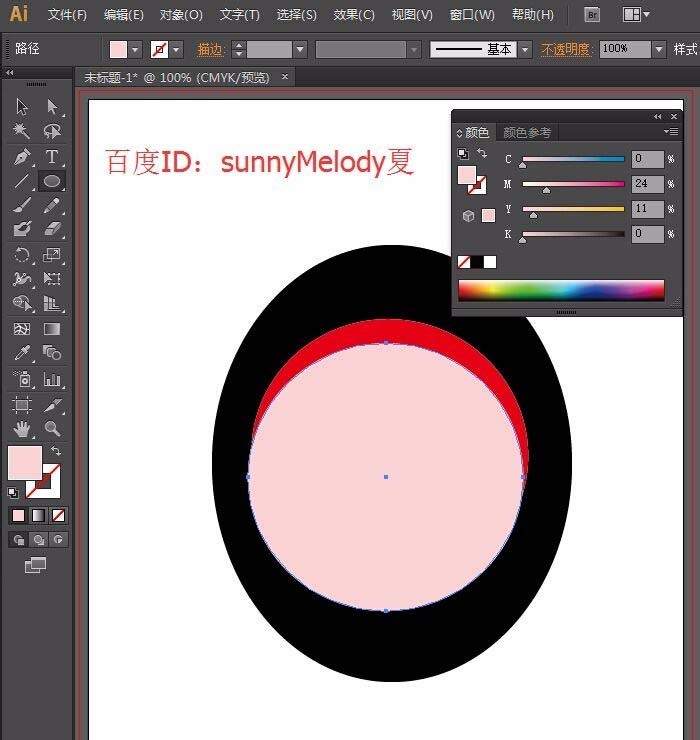Select the Symbol Sprayer tool
This screenshot has height=740, width=700.
(x=22, y=379)
